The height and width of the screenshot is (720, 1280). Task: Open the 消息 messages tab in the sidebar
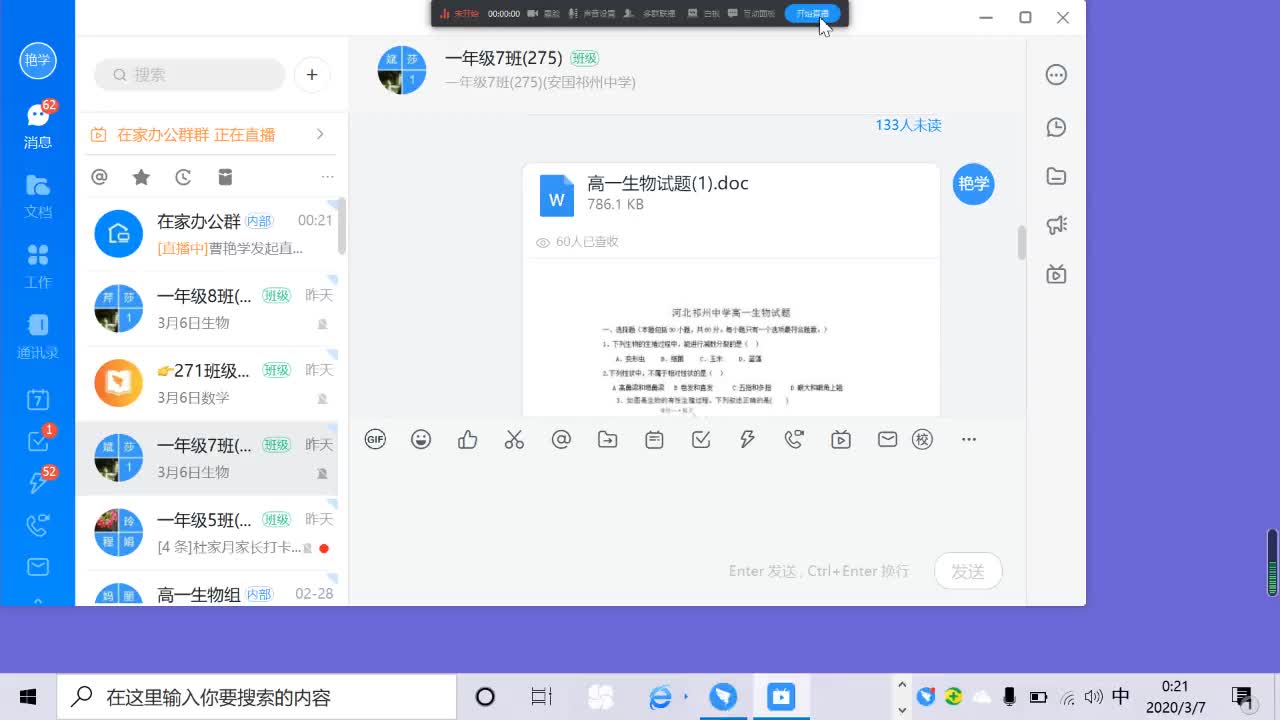click(x=38, y=126)
